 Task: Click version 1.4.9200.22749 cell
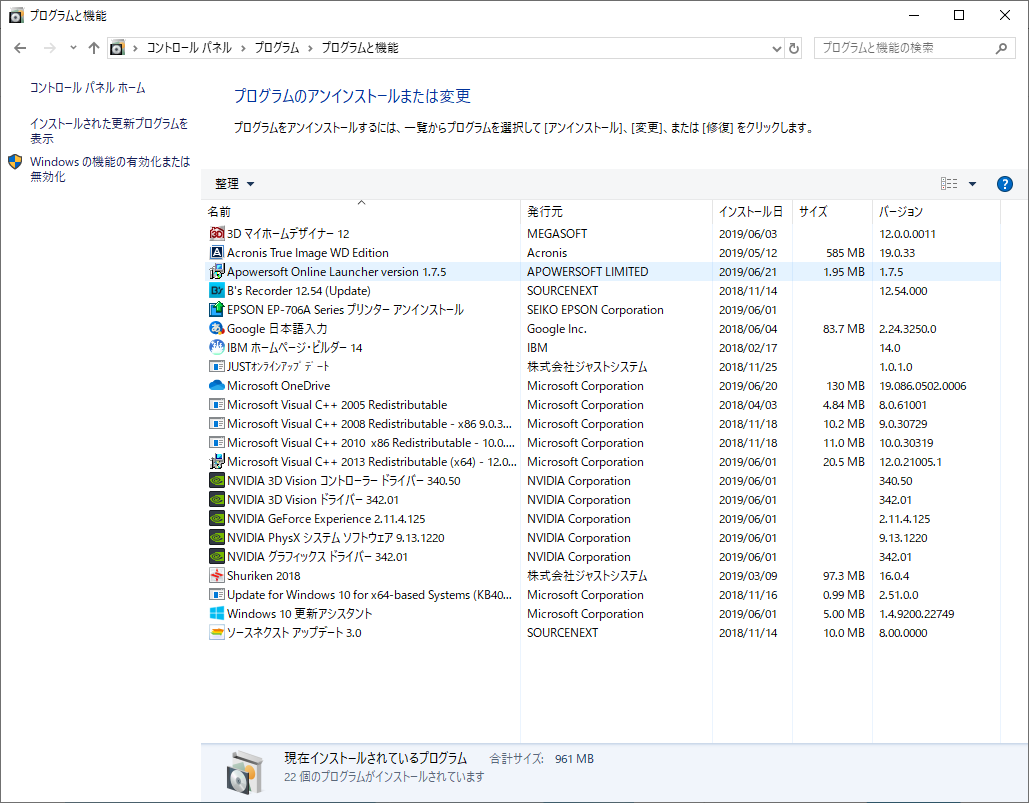point(917,614)
